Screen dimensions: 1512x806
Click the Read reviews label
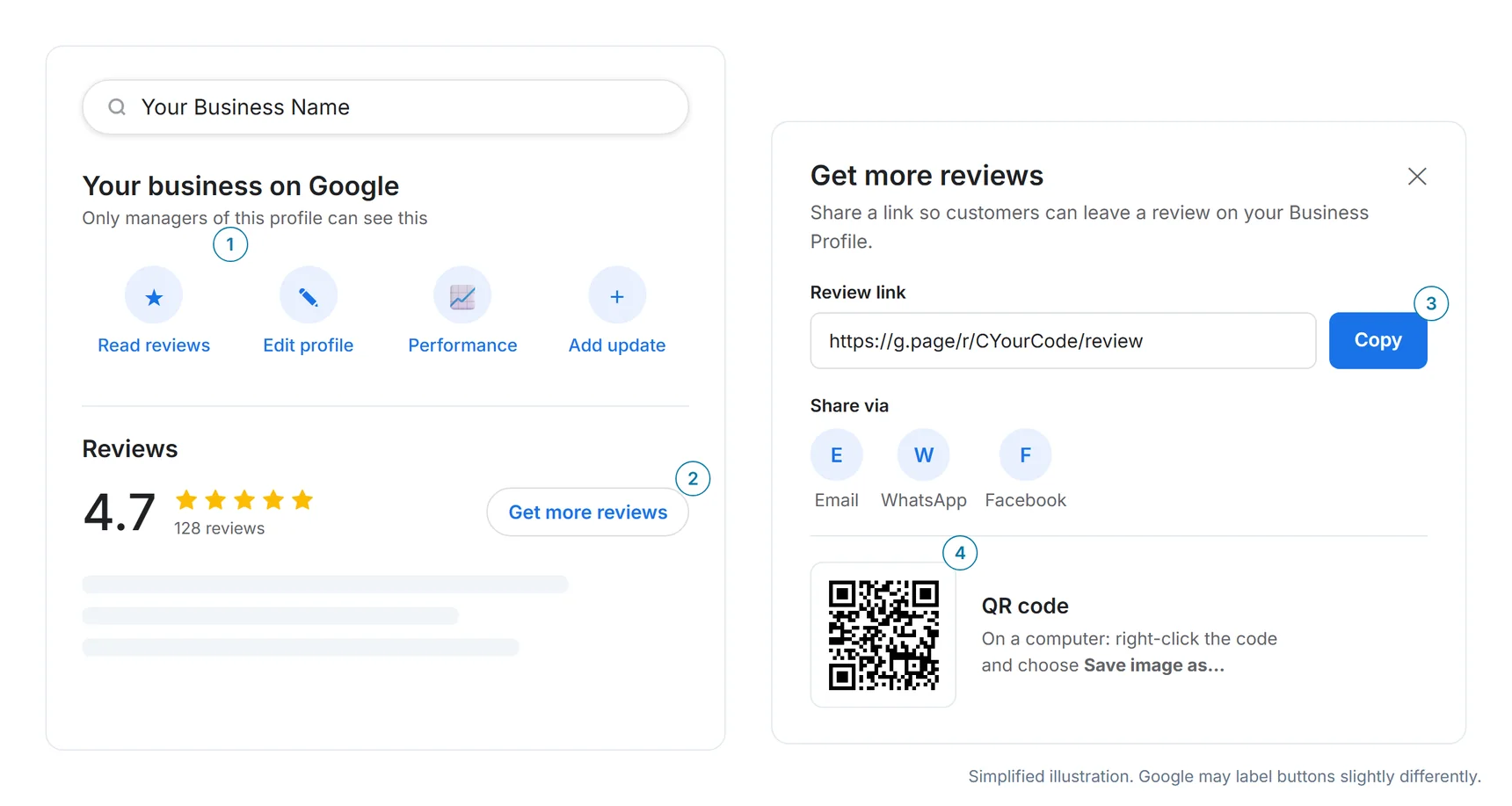154,345
